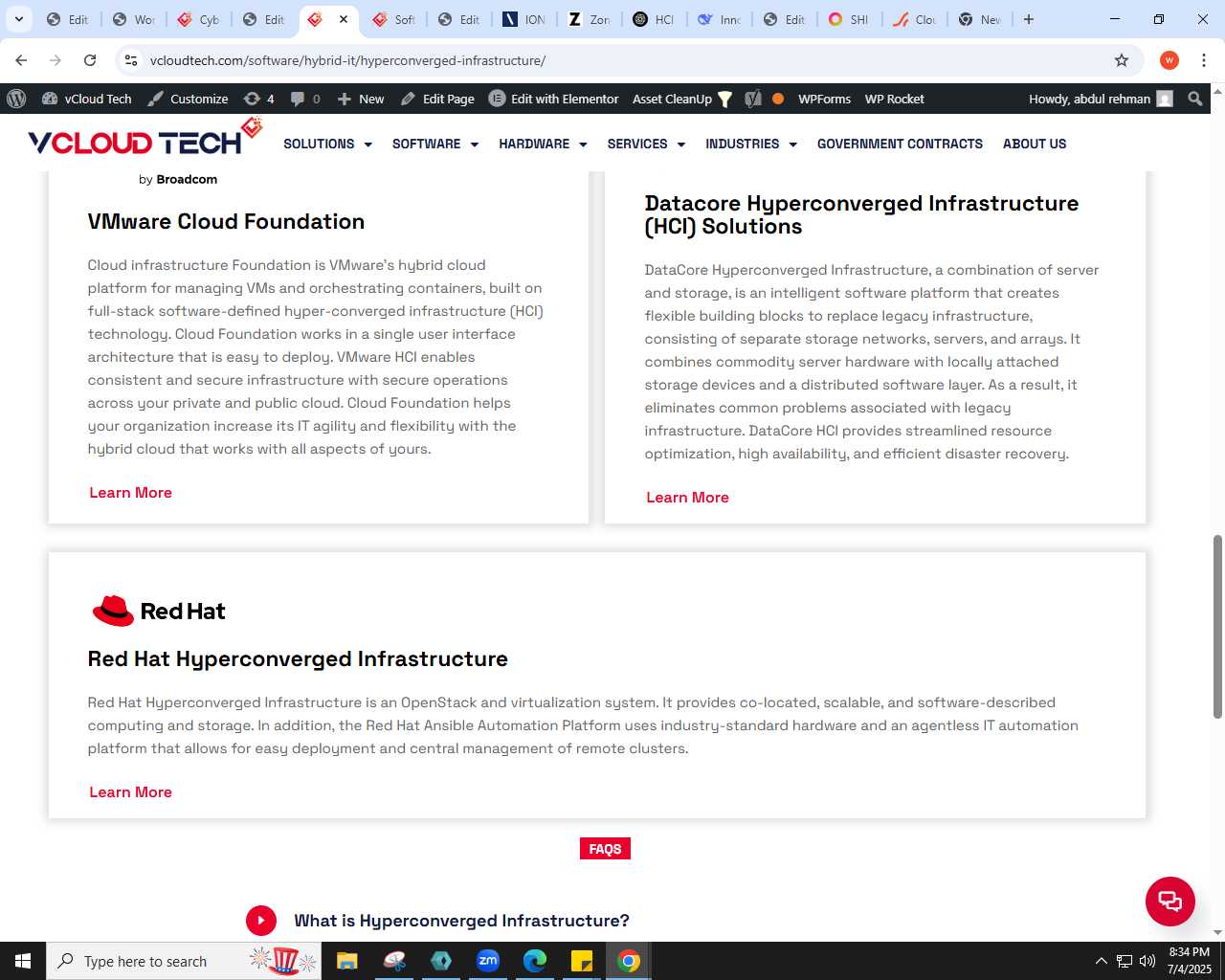This screenshot has width=1225, height=980.
Task: Show hidden system tray icons
Action: coord(1101,961)
